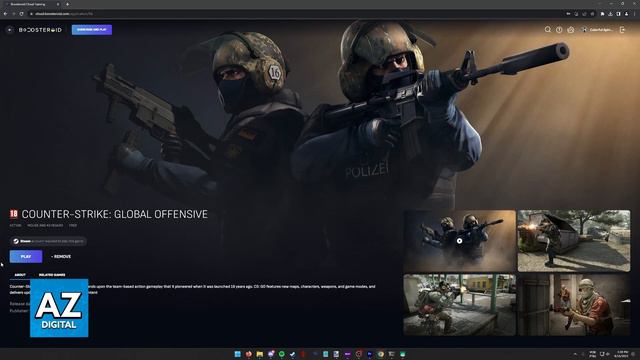
Task: Click the Remove button next to Play
Action: tap(61, 256)
